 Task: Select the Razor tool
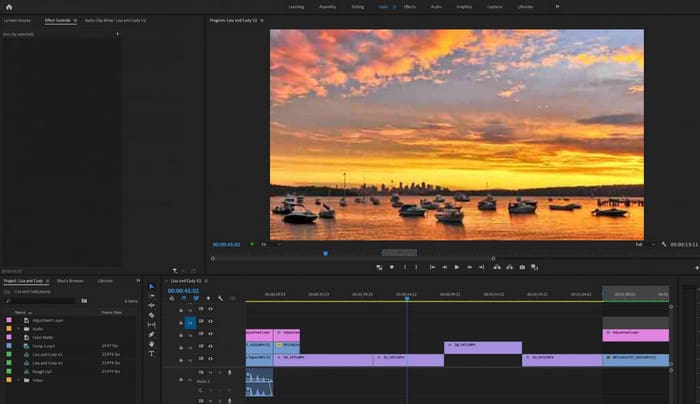(151, 315)
